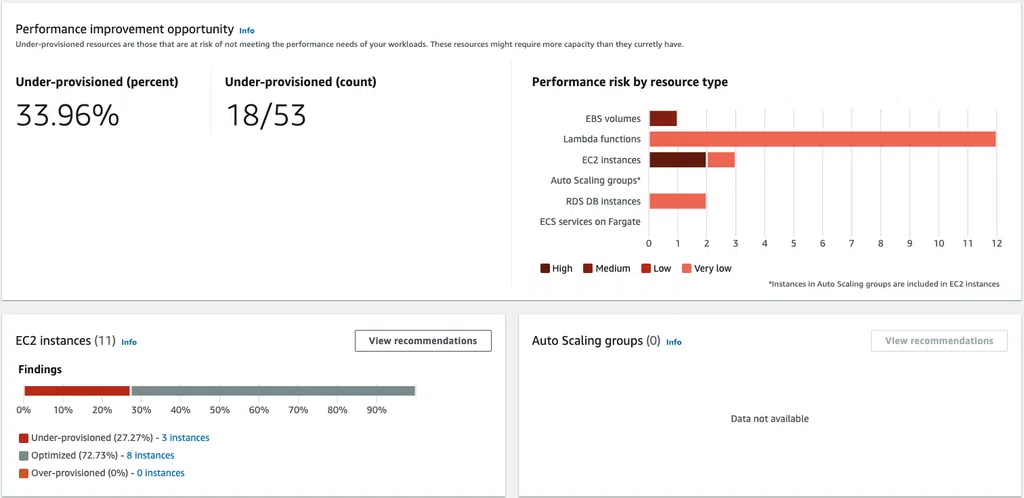Screen dimensions: 1024x498
Task: Open Info link beside Performance improvement opportunity
Action: tap(247, 31)
